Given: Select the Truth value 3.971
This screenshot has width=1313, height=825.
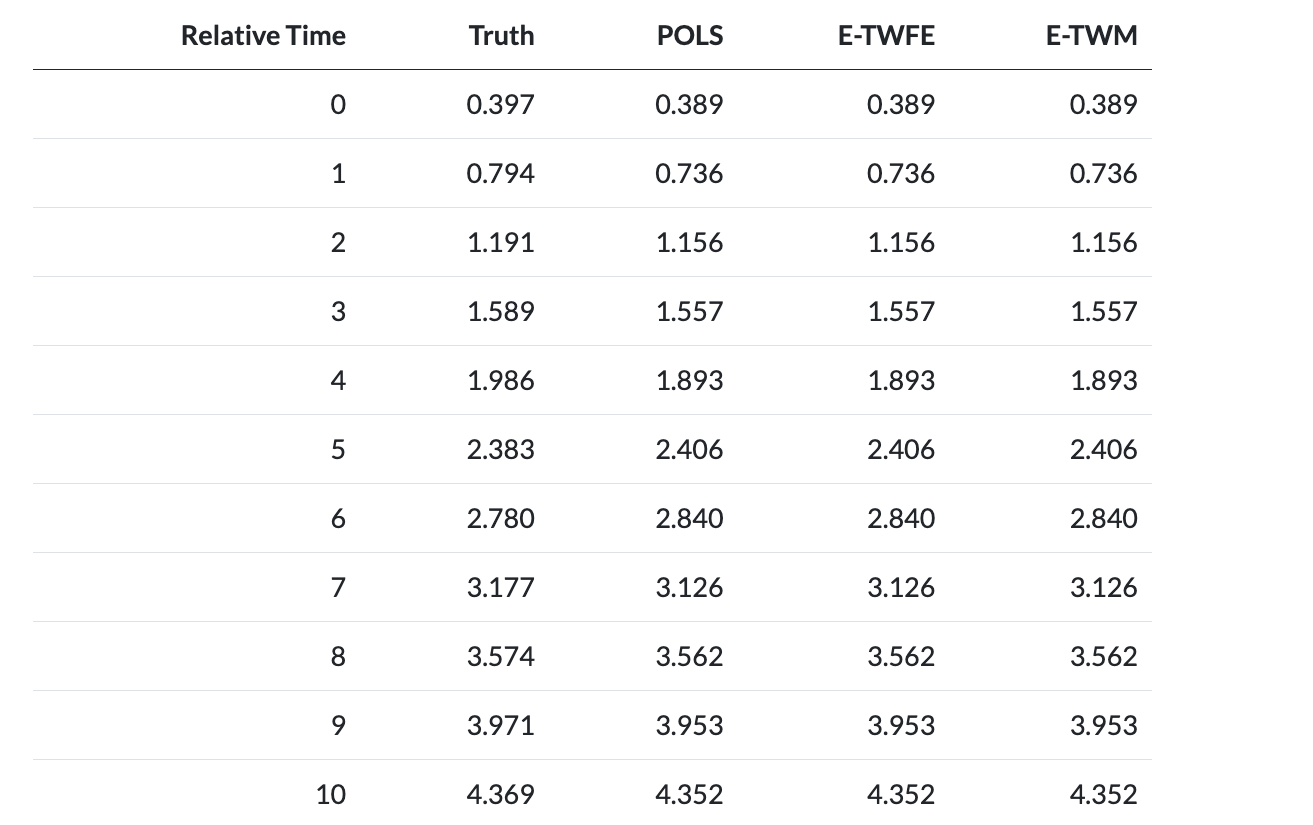Looking at the screenshot, I should [501, 726].
